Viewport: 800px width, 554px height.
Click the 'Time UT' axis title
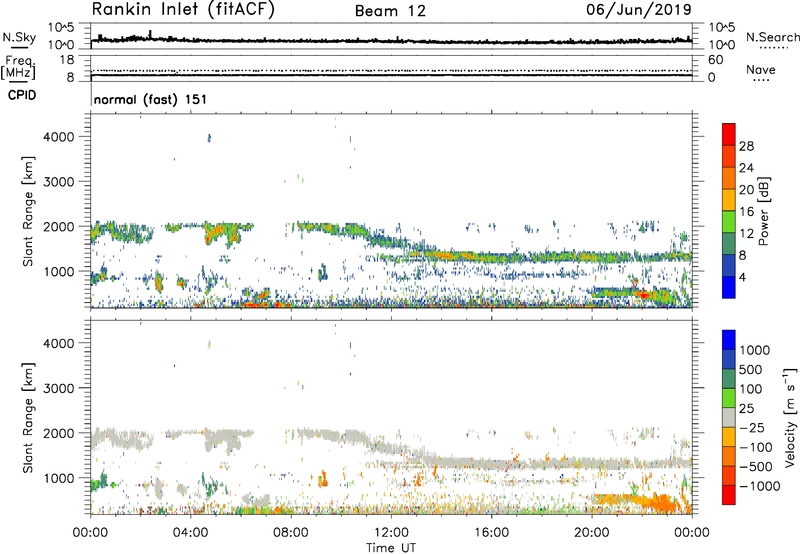tap(391, 548)
